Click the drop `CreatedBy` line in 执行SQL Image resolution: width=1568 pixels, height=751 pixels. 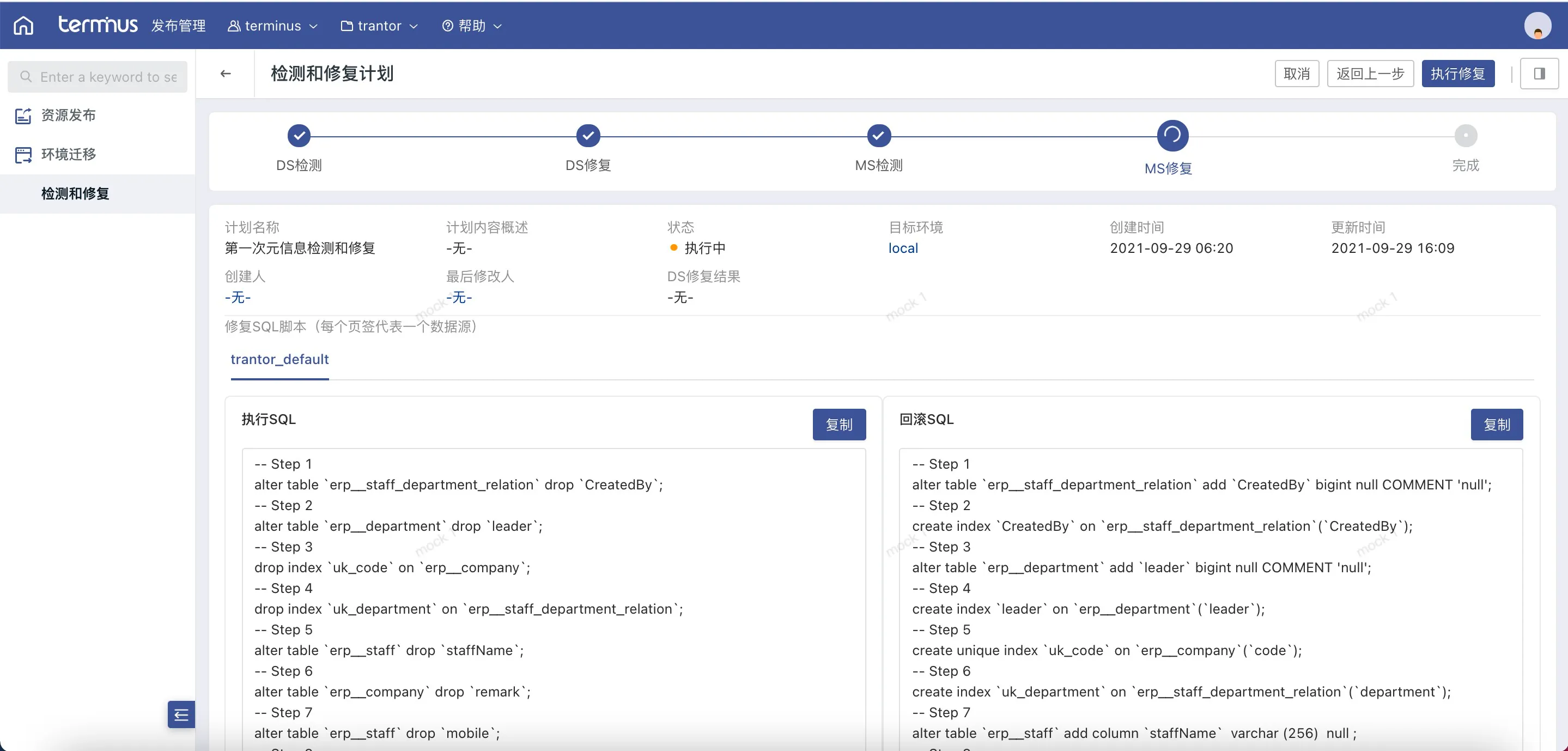tap(459, 485)
